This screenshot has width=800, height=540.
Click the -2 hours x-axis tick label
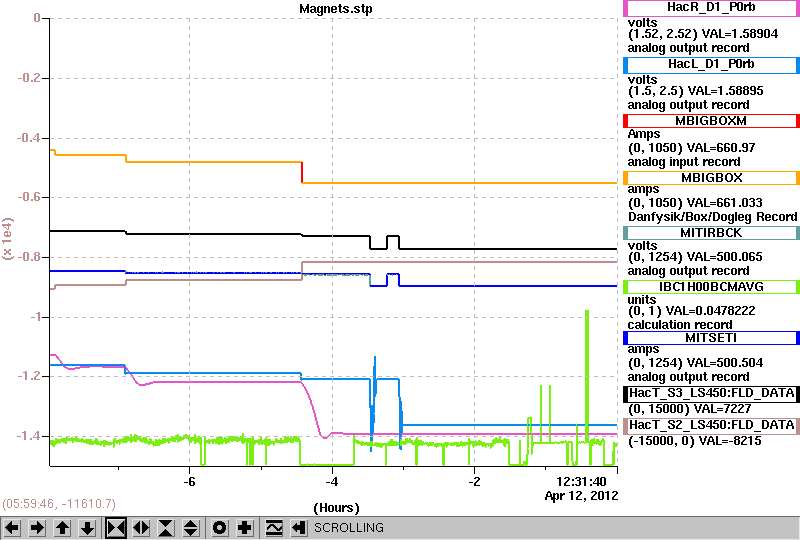pyautogui.click(x=474, y=482)
